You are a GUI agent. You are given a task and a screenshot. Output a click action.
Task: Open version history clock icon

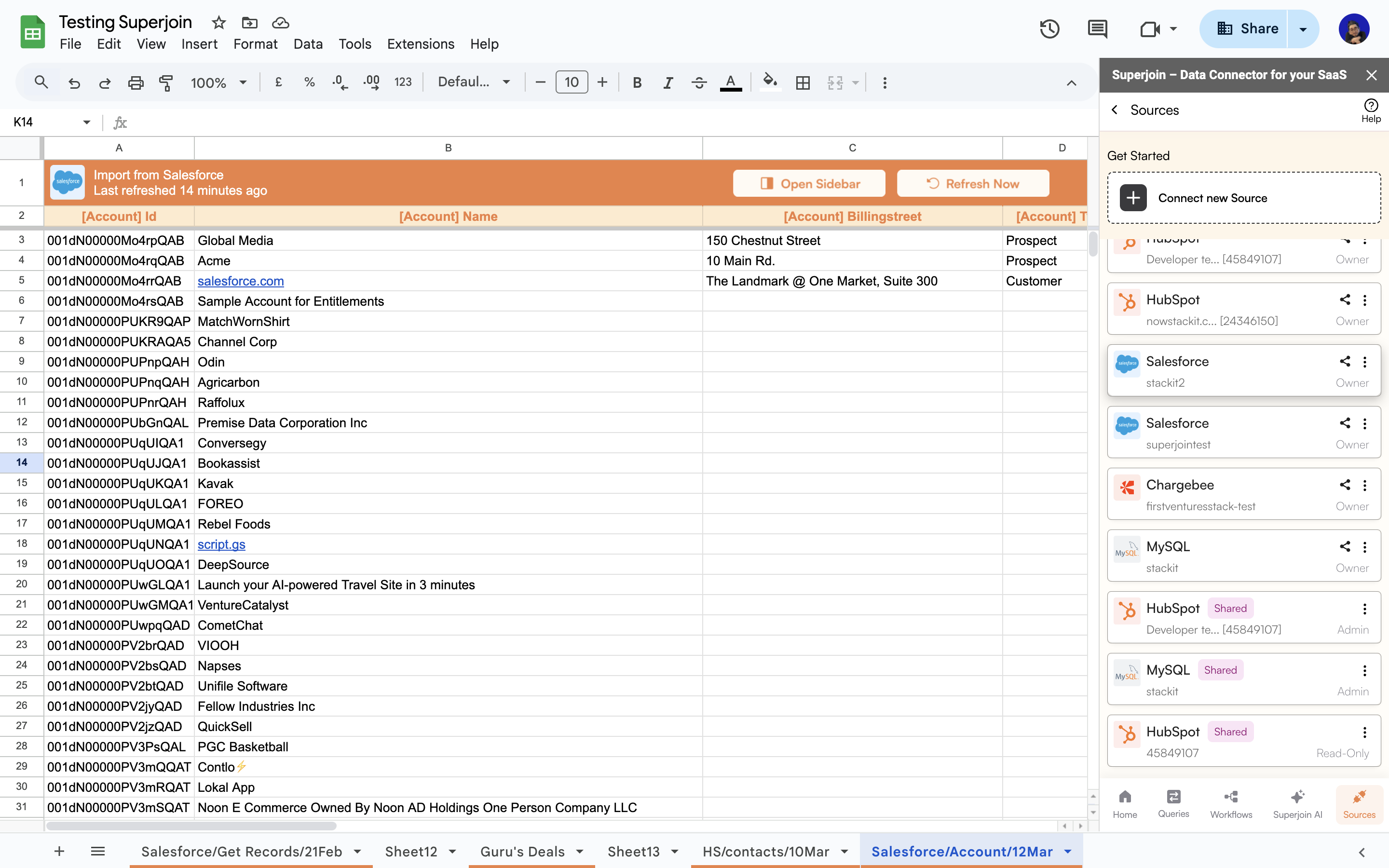pos(1049,29)
